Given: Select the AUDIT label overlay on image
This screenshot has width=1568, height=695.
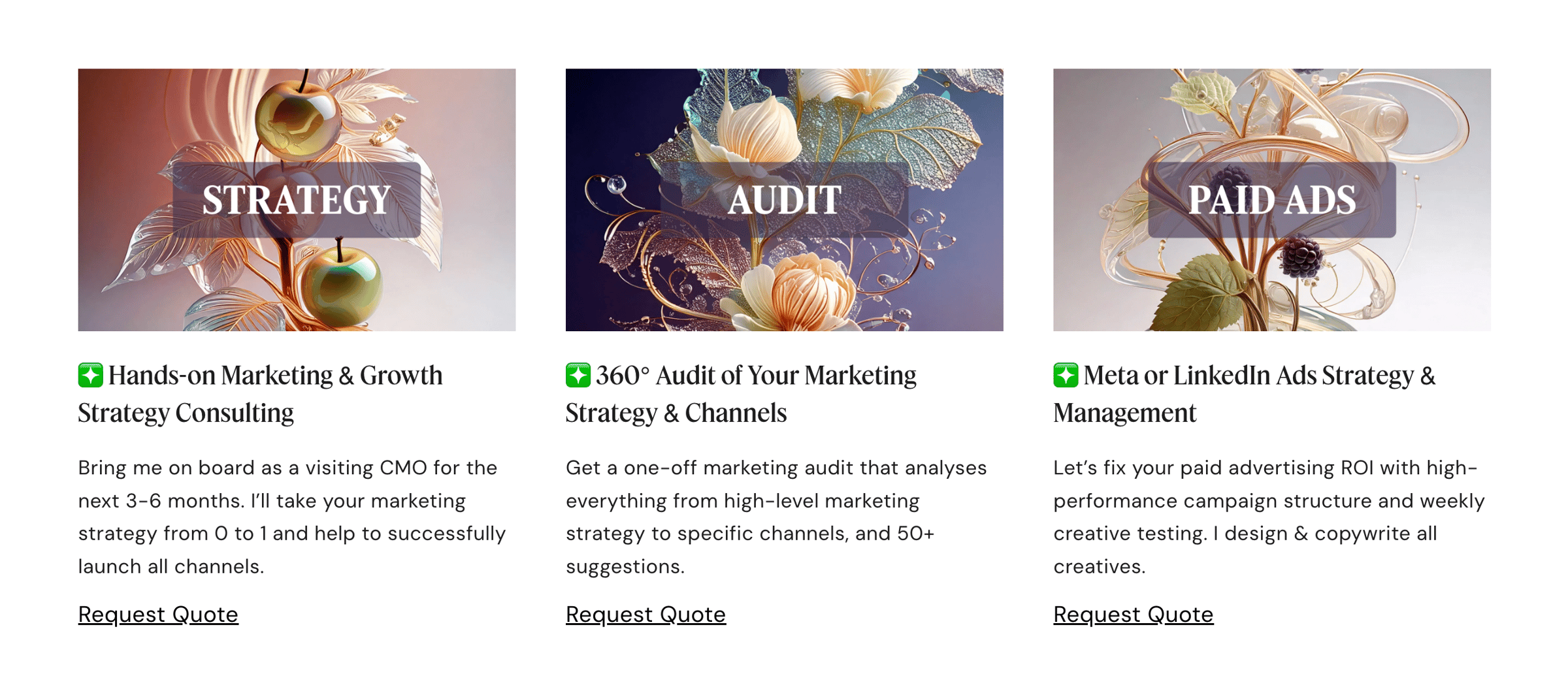Looking at the screenshot, I should coord(784,200).
